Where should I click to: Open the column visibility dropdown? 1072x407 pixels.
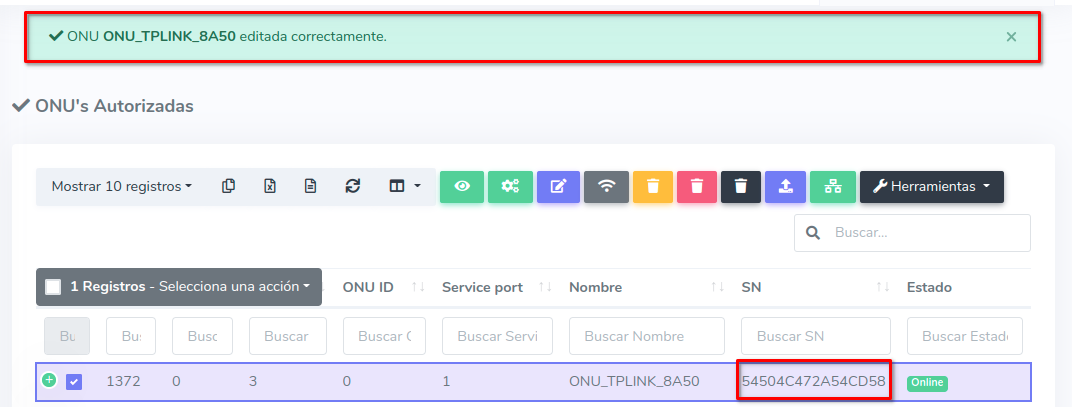pyautogui.click(x=405, y=186)
